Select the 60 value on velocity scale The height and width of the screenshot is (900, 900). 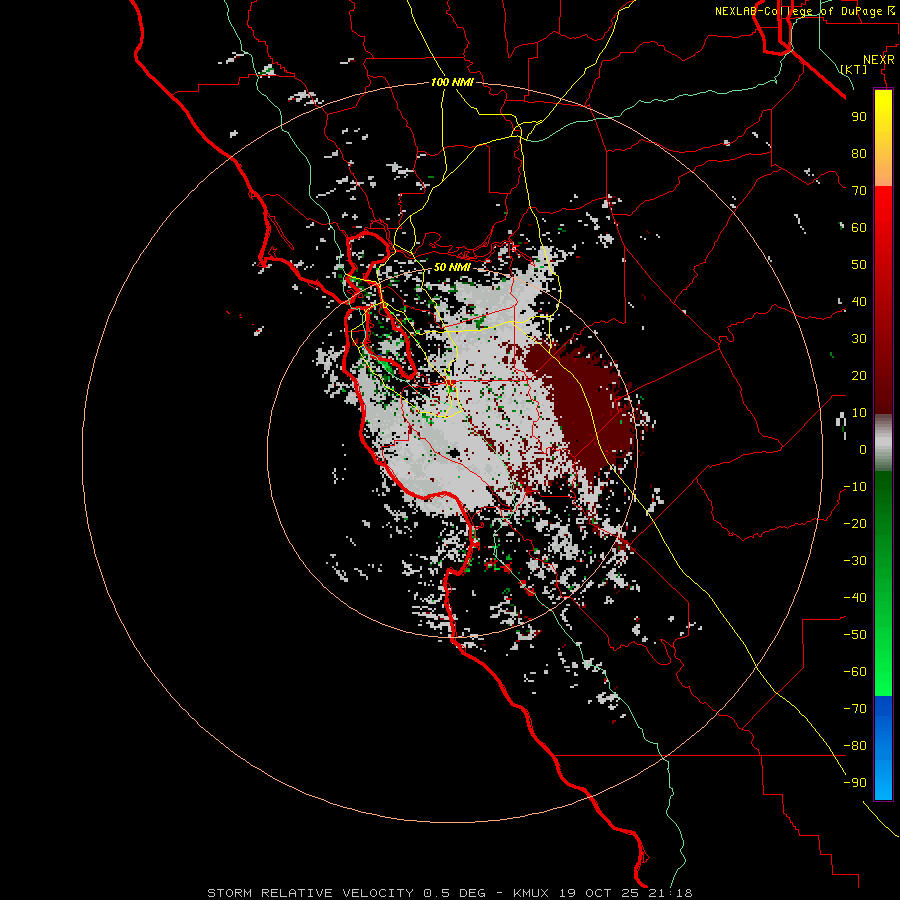point(859,227)
